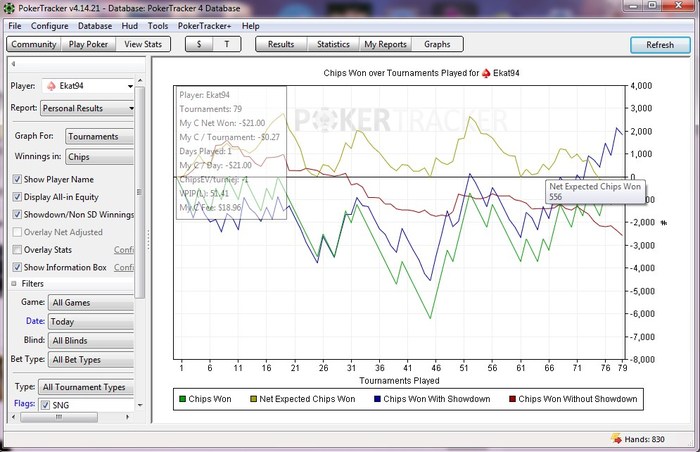
Task: Open the Graph For Tournaments dropdown
Action: coord(100,136)
